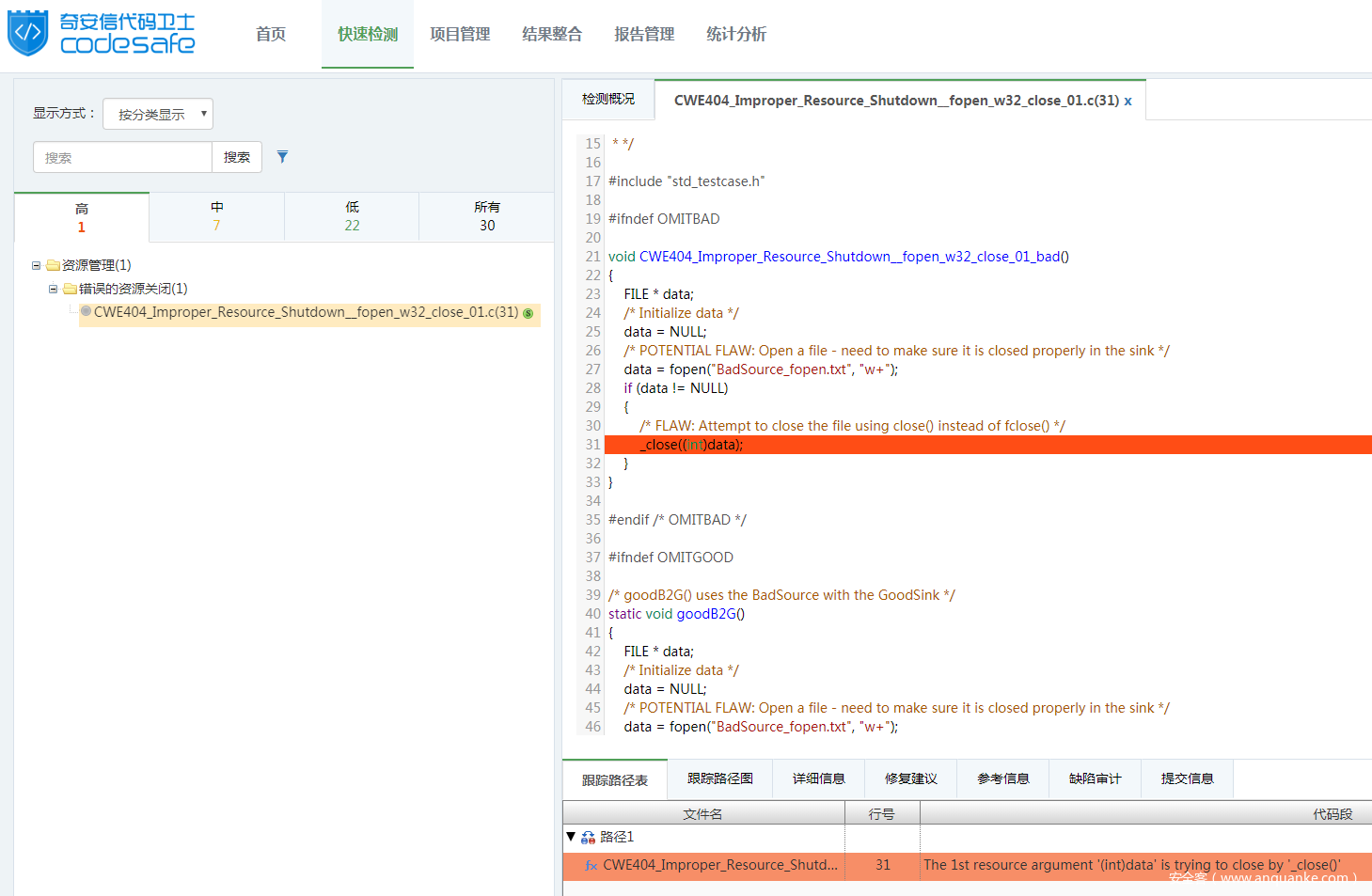Open the 按分类显示 display mode dropdown
The width and height of the screenshot is (1372, 896).
tap(158, 114)
